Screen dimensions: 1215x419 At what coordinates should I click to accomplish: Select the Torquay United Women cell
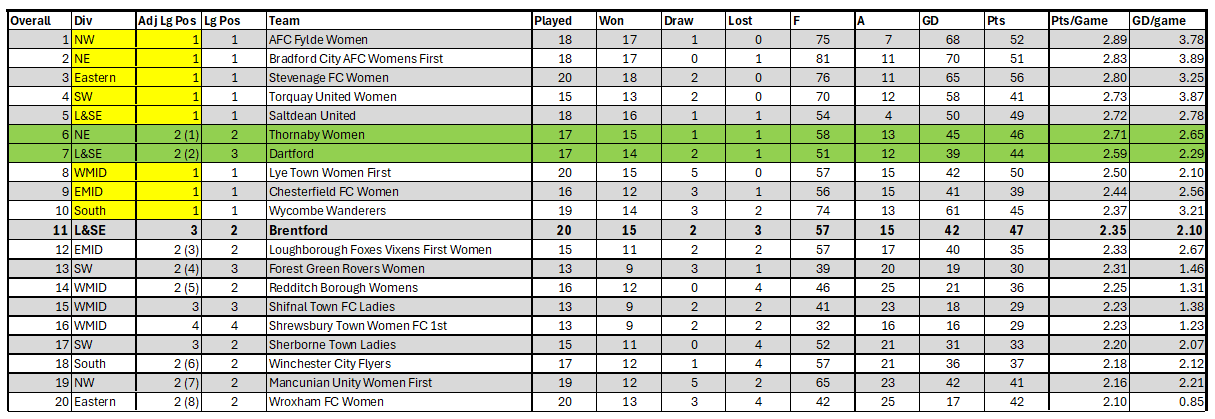tap(399, 97)
